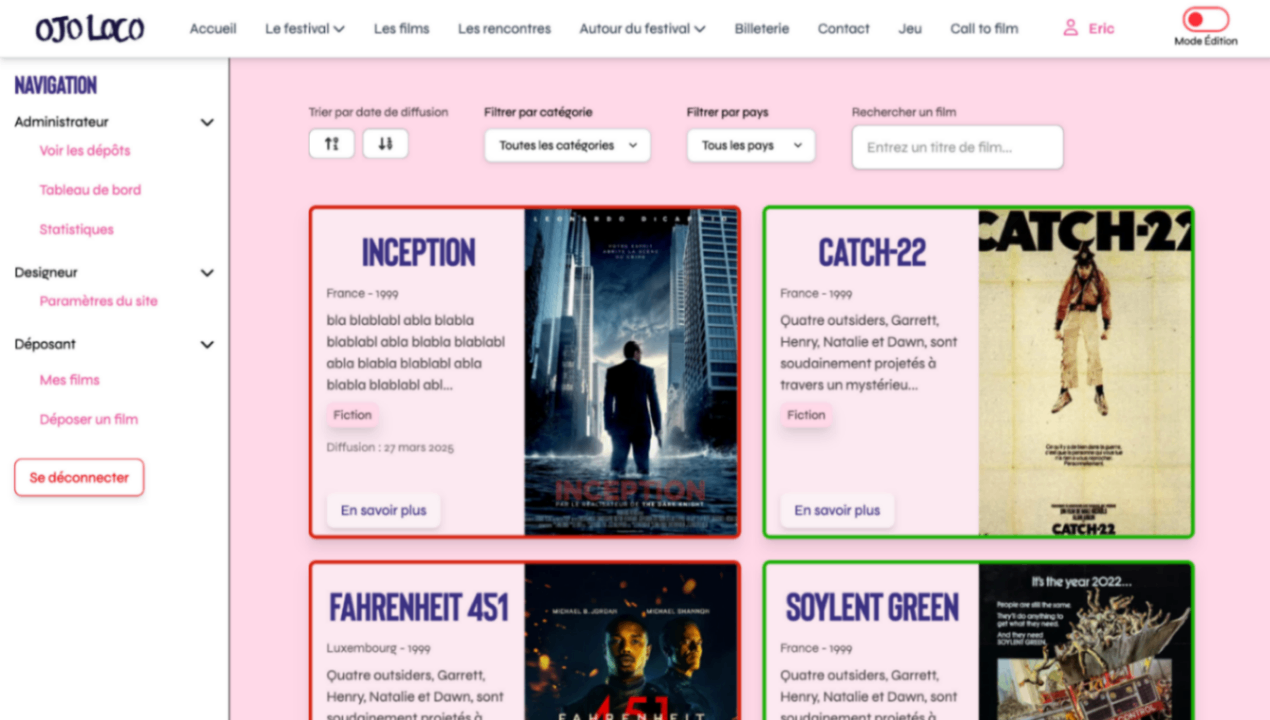Toggle the Mode Édition switch
The height and width of the screenshot is (720, 1270).
(x=1204, y=19)
